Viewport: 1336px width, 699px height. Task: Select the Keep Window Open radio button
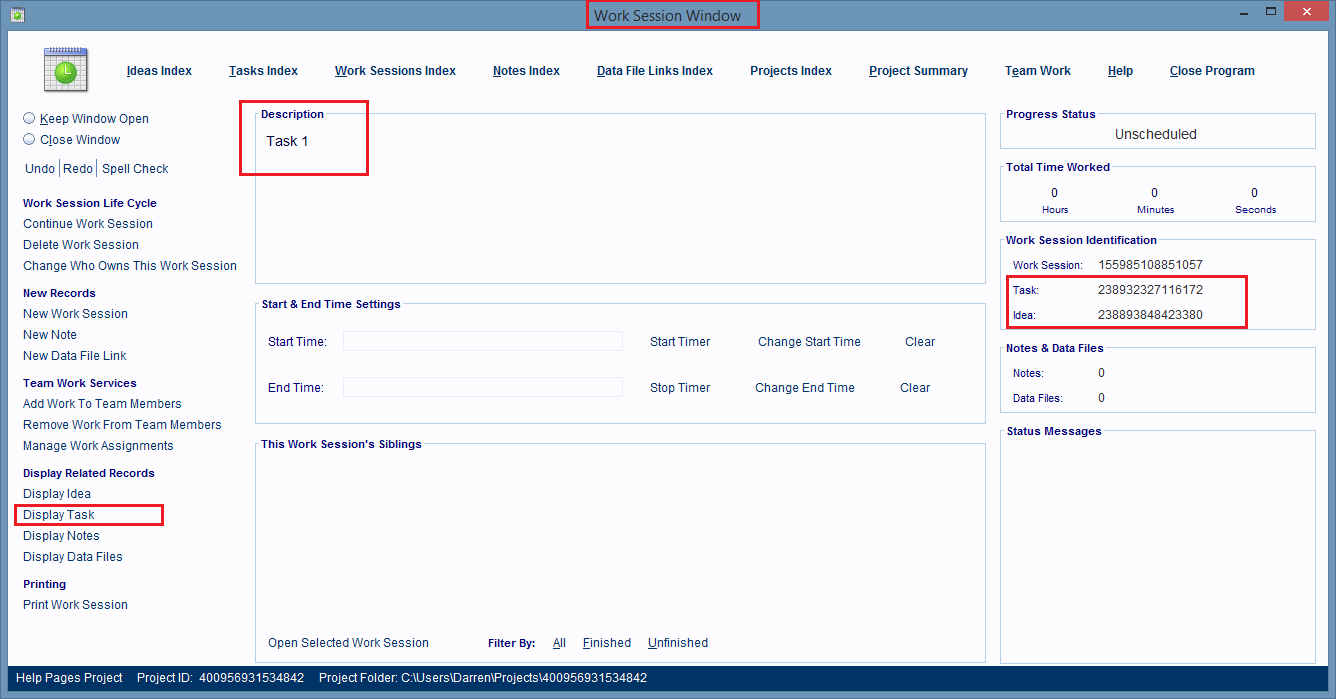[29, 118]
